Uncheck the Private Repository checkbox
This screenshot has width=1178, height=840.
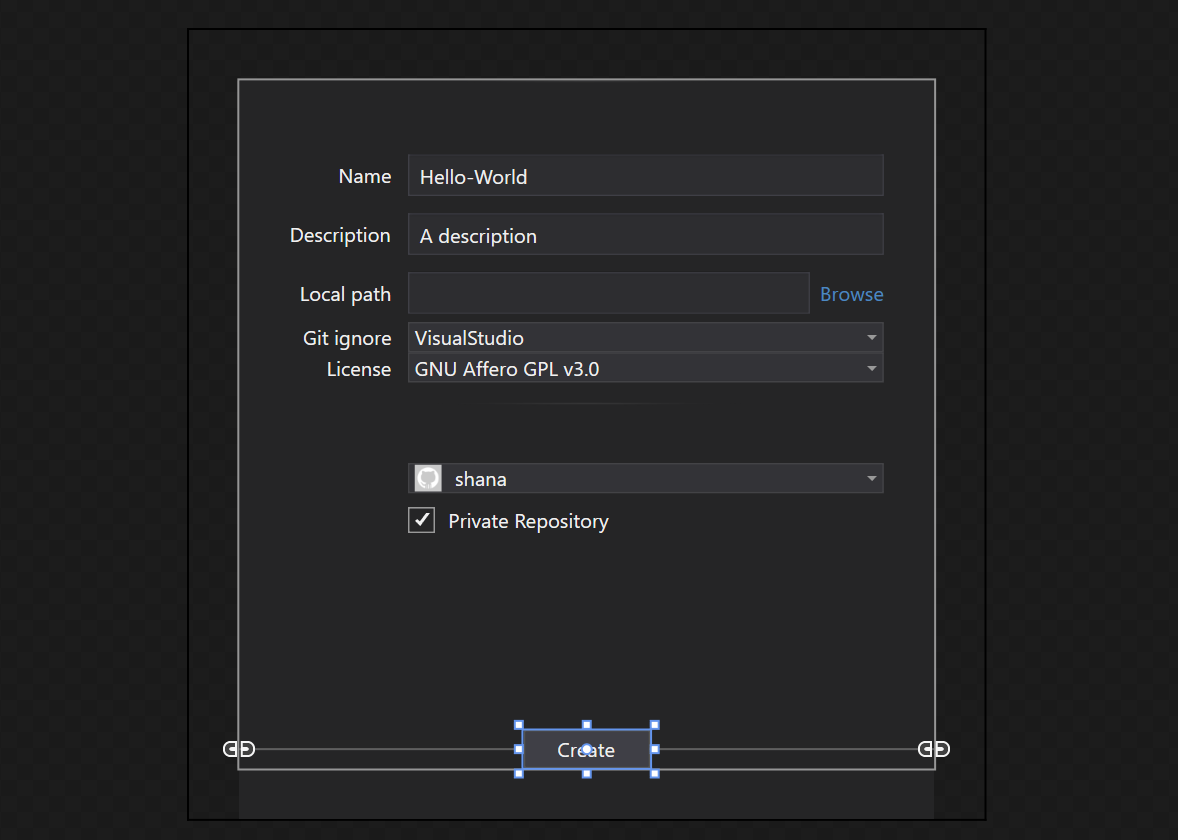click(421, 520)
